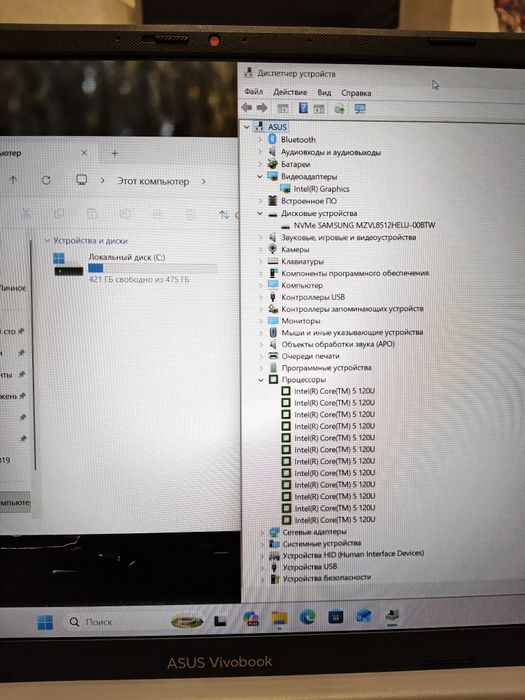The height and width of the screenshot is (700, 525).
Task: Open the Файл menu
Action: click(x=254, y=92)
